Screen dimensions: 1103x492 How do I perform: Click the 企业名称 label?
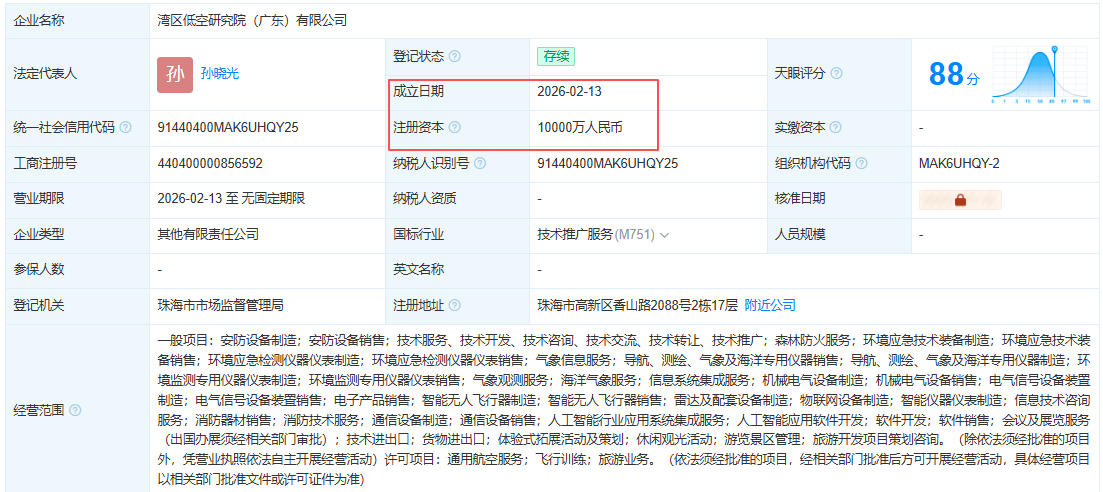[39, 20]
